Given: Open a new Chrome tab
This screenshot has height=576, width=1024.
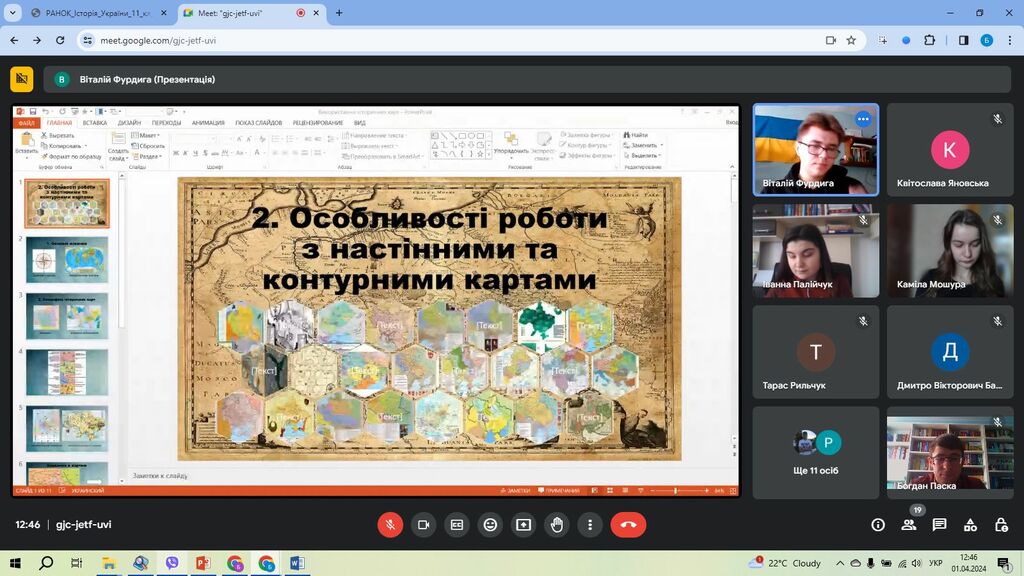Looking at the screenshot, I should [339, 13].
